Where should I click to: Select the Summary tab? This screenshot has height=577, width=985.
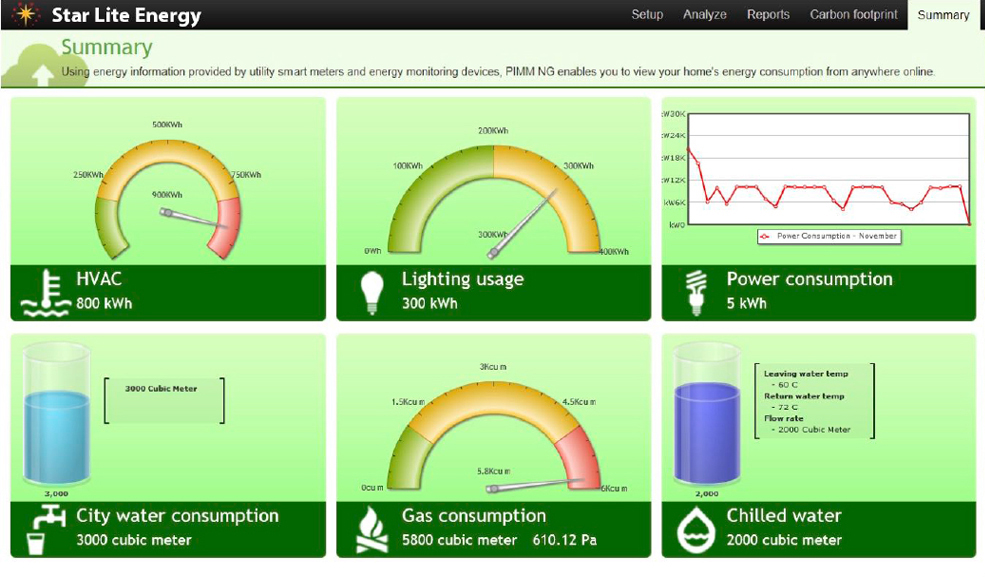[943, 15]
